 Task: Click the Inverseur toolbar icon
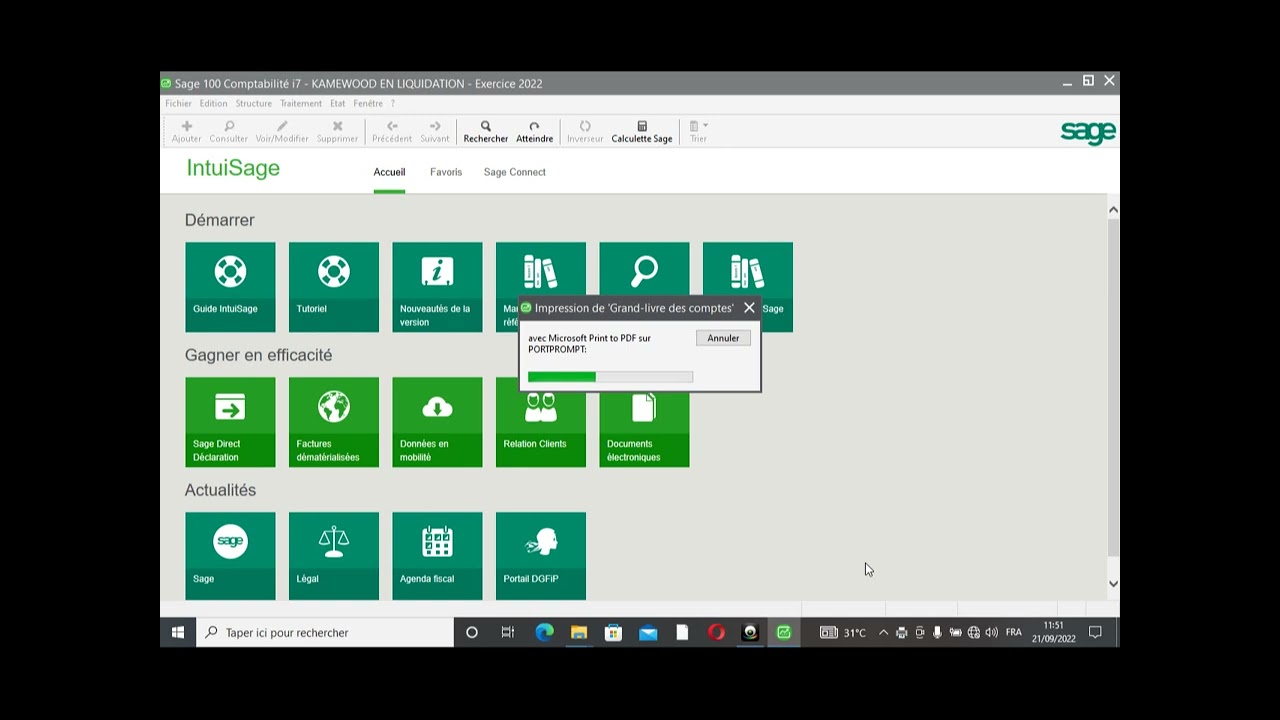point(585,132)
